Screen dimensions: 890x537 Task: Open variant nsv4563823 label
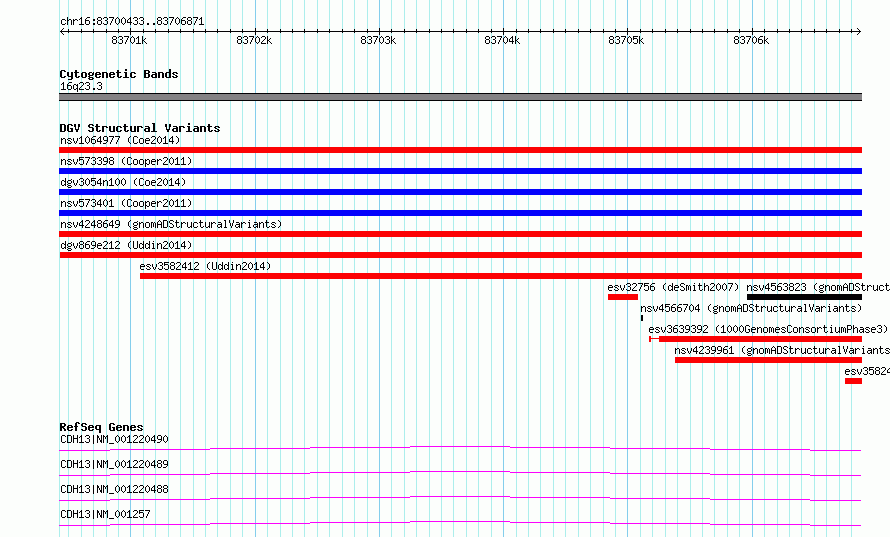[x=818, y=287]
